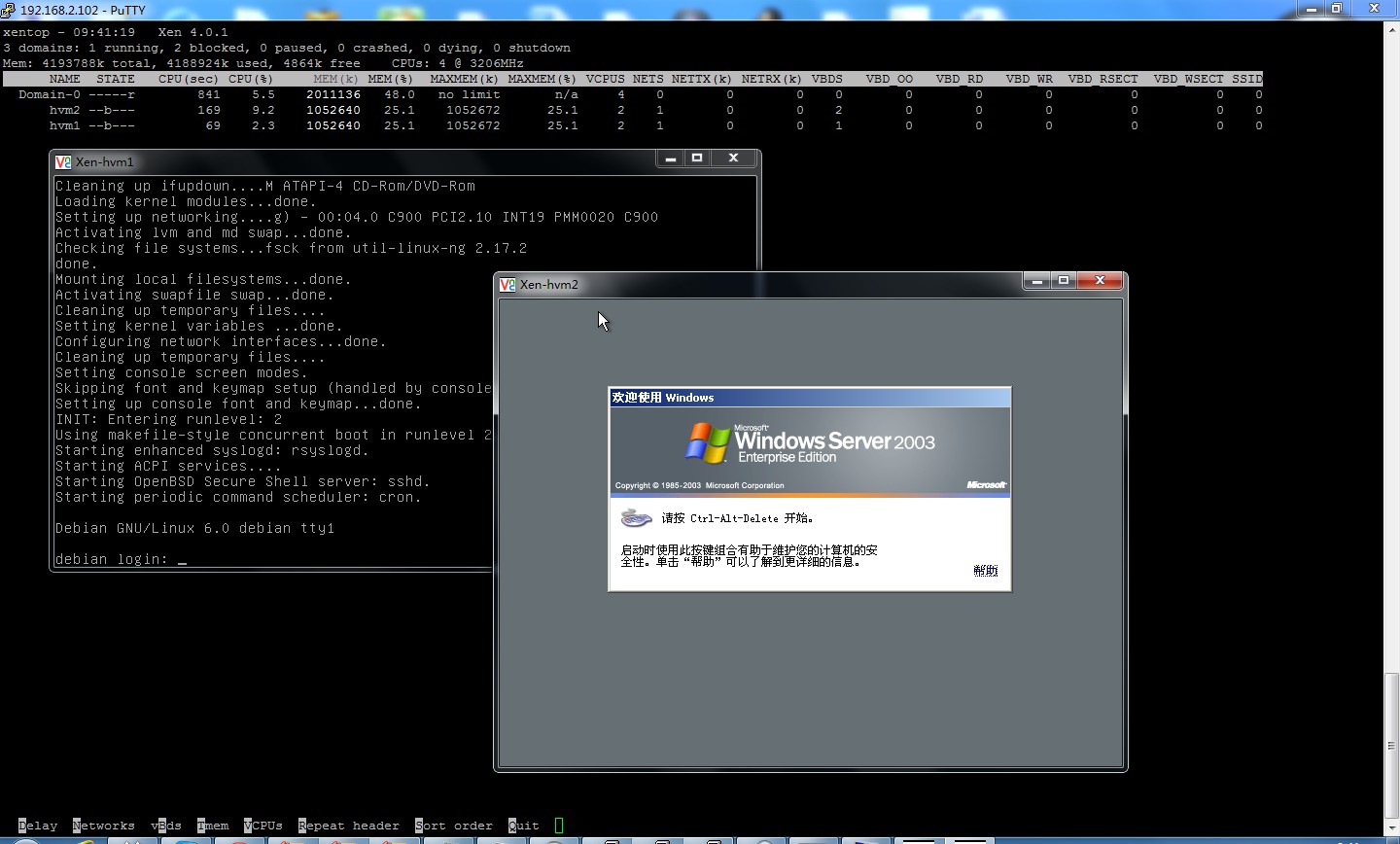Image resolution: width=1400 pixels, height=844 pixels.
Task: Click the 'no limit' MAXMEM value
Action: [x=470, y=94]
